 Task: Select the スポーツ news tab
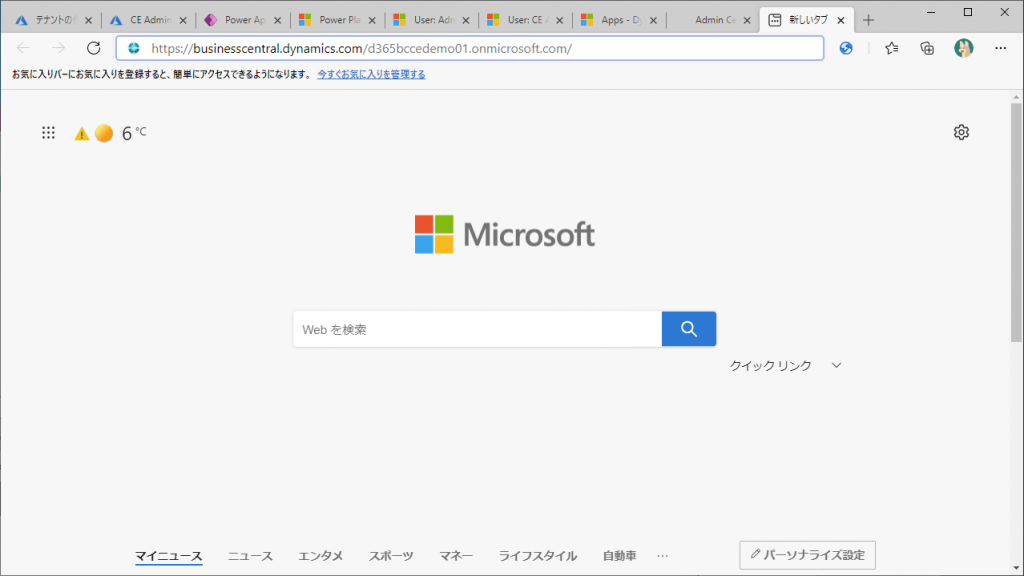pyautogui.click(x=391, y=556)
